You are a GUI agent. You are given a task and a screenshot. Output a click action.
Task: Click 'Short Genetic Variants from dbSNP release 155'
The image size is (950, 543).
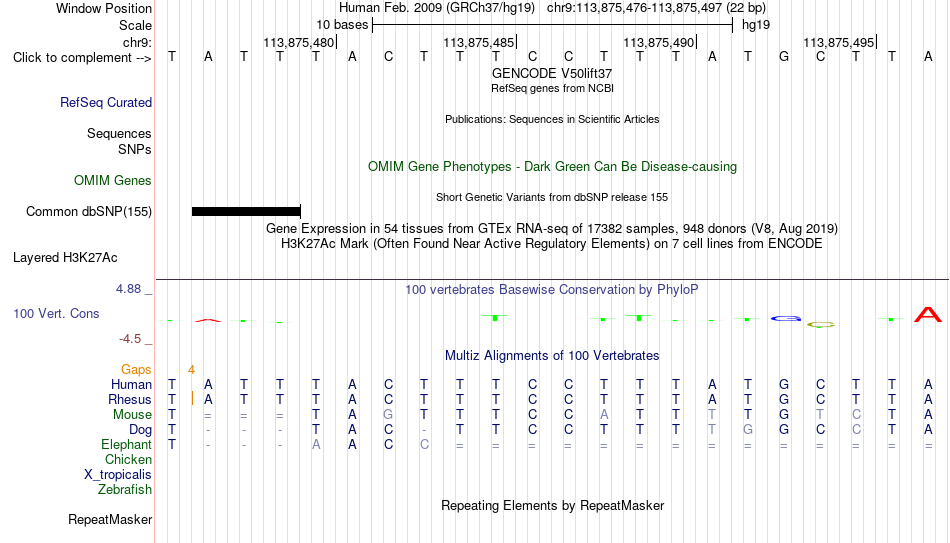coord(552,198)
